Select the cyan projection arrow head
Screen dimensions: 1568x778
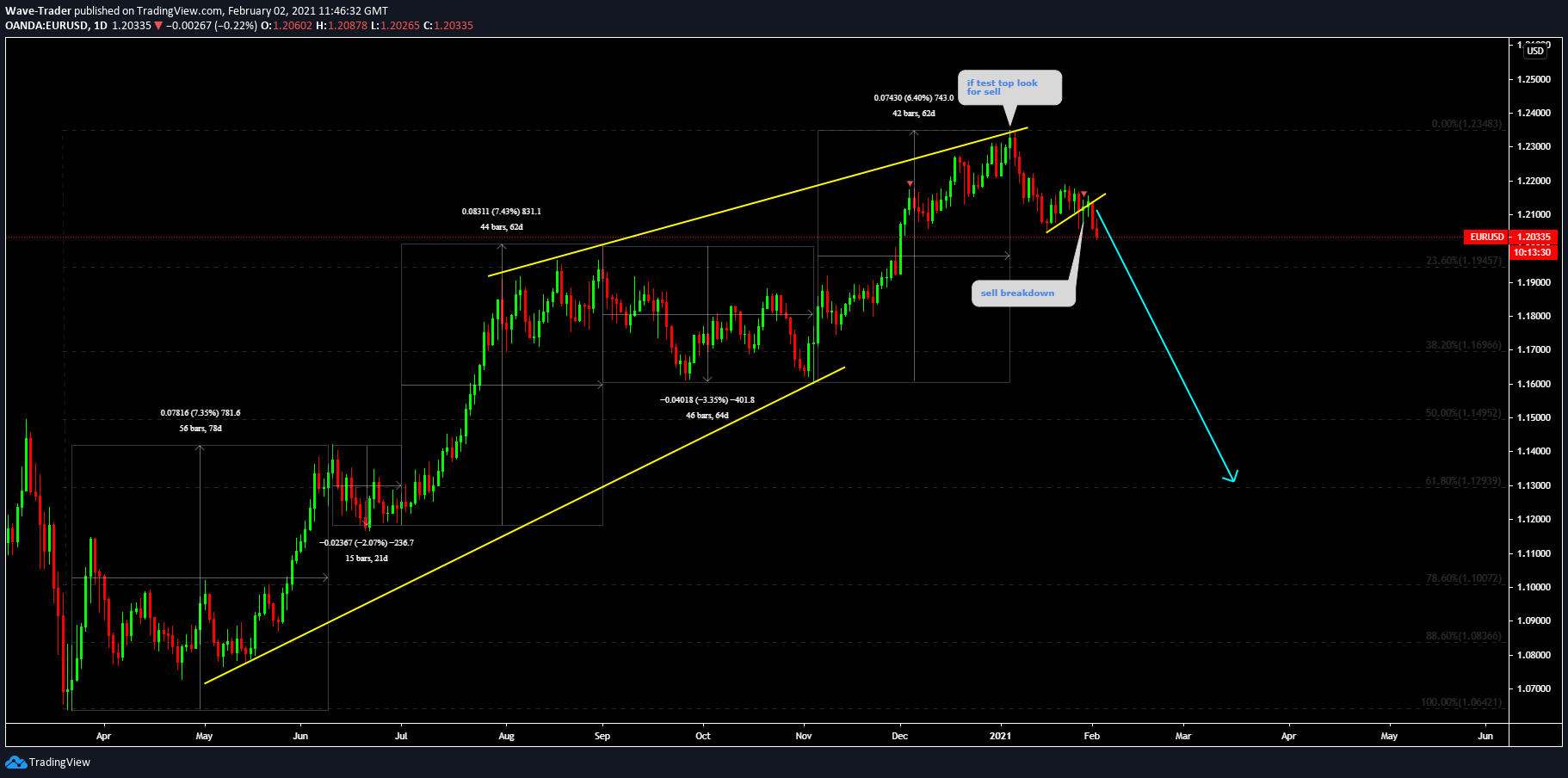point(1232,476)
